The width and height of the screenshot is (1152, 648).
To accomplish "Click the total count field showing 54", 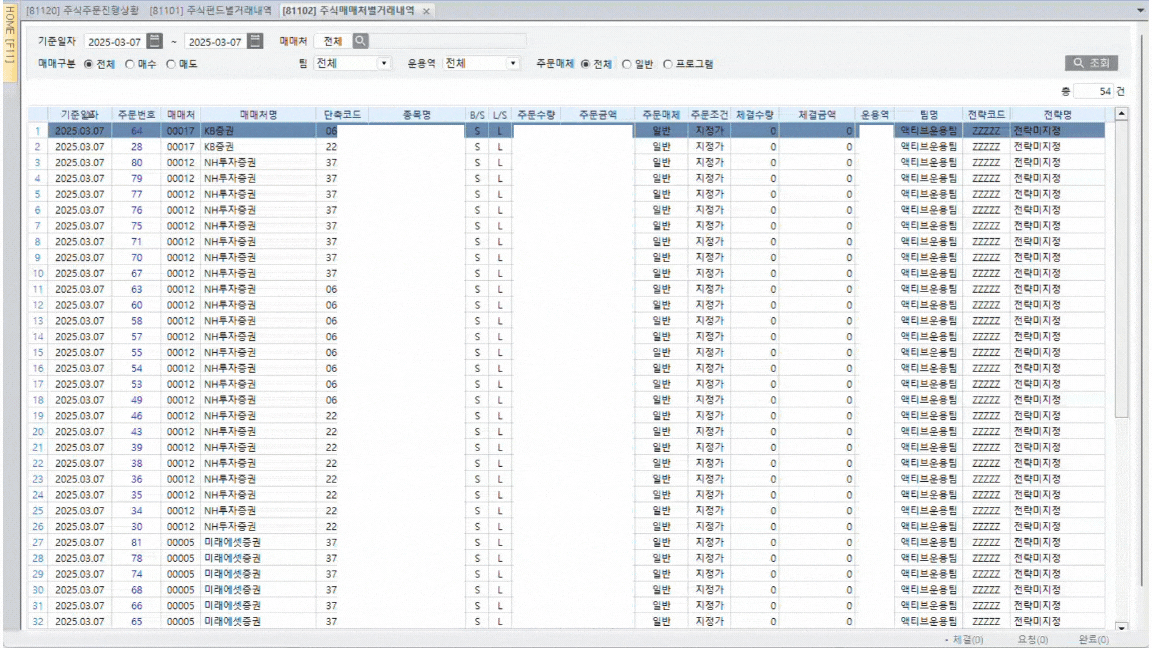I will (x=1093, y=91).
